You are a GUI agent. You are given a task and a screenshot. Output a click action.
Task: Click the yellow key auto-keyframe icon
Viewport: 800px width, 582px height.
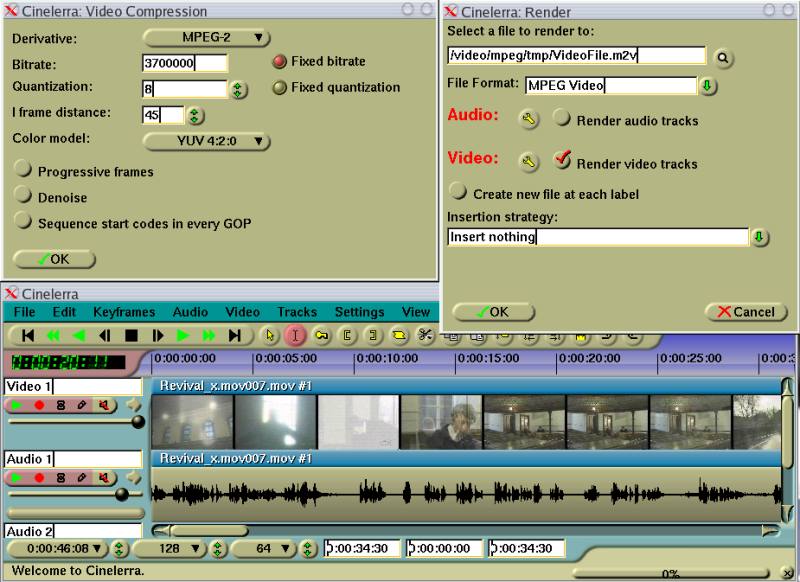tap(321, 335)
